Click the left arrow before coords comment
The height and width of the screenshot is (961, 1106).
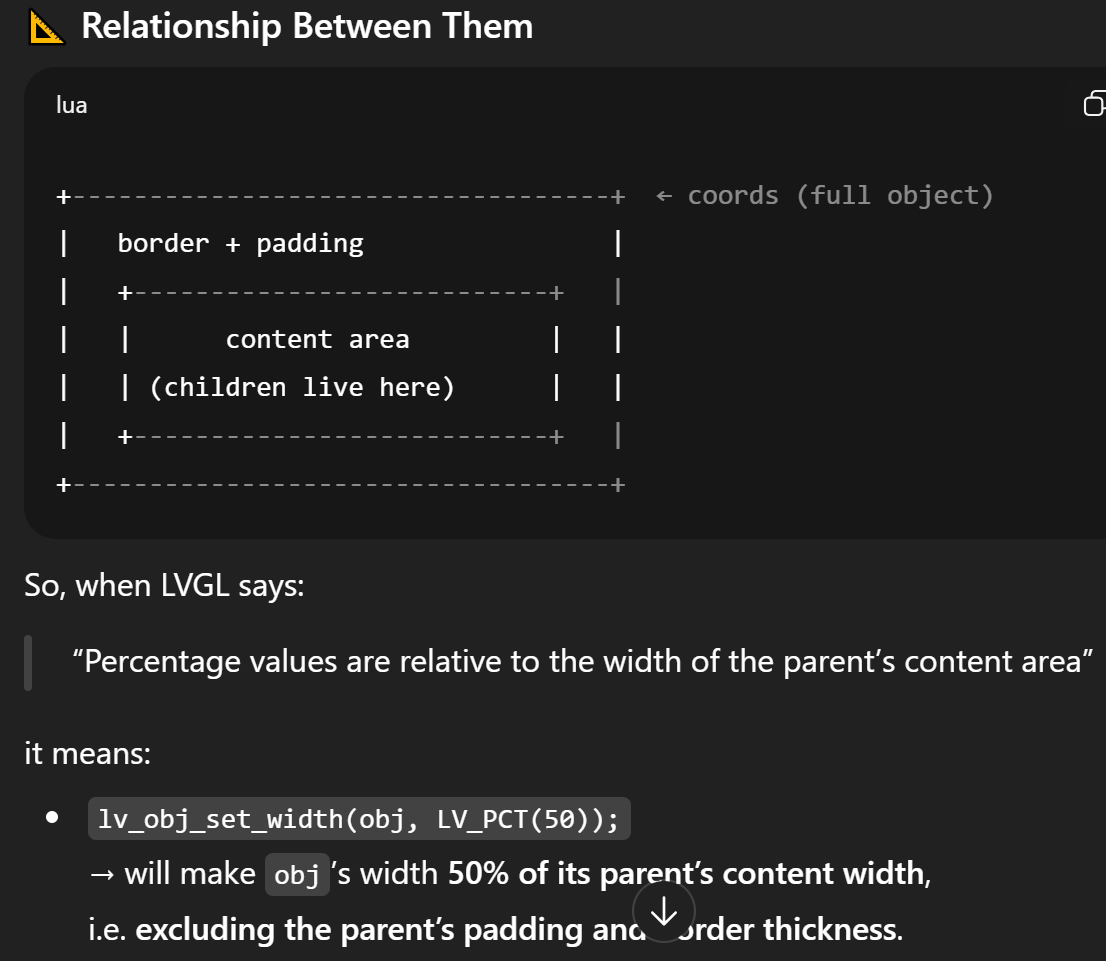pyautogui.click(x=664, y=195)
